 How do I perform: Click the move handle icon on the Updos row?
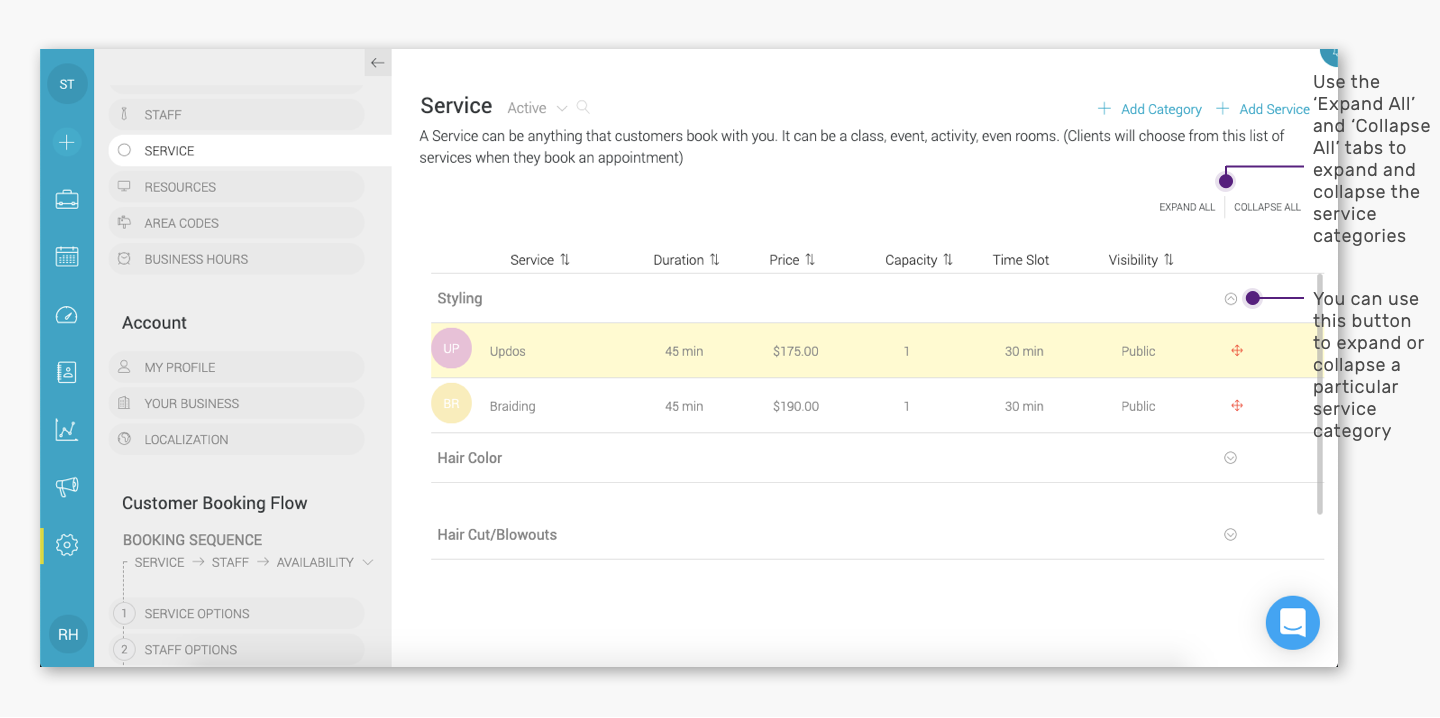click(1237, 351)
